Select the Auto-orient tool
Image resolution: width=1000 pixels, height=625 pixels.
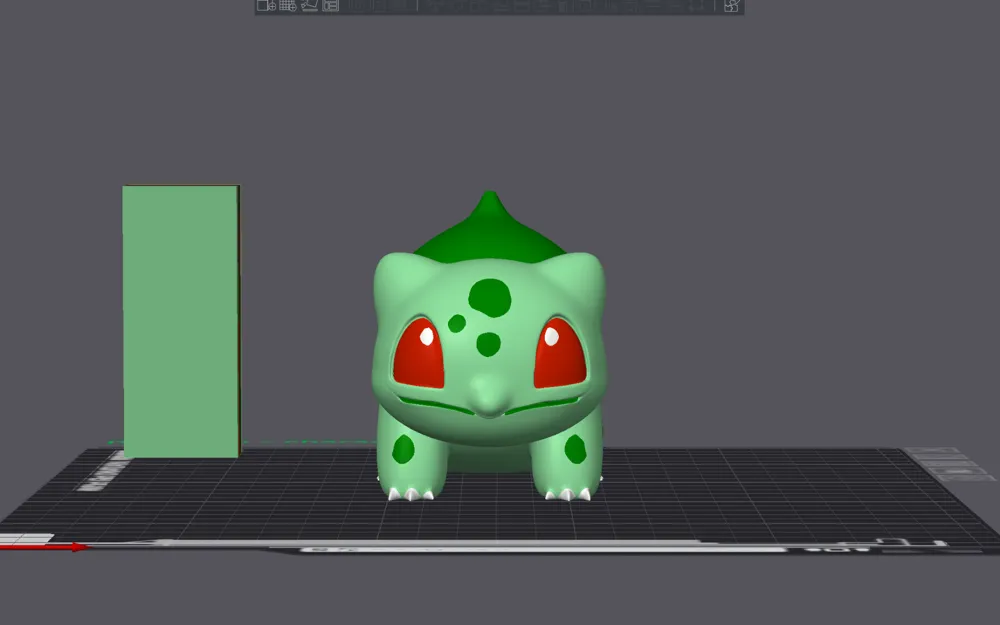click(x=308, y=8)
